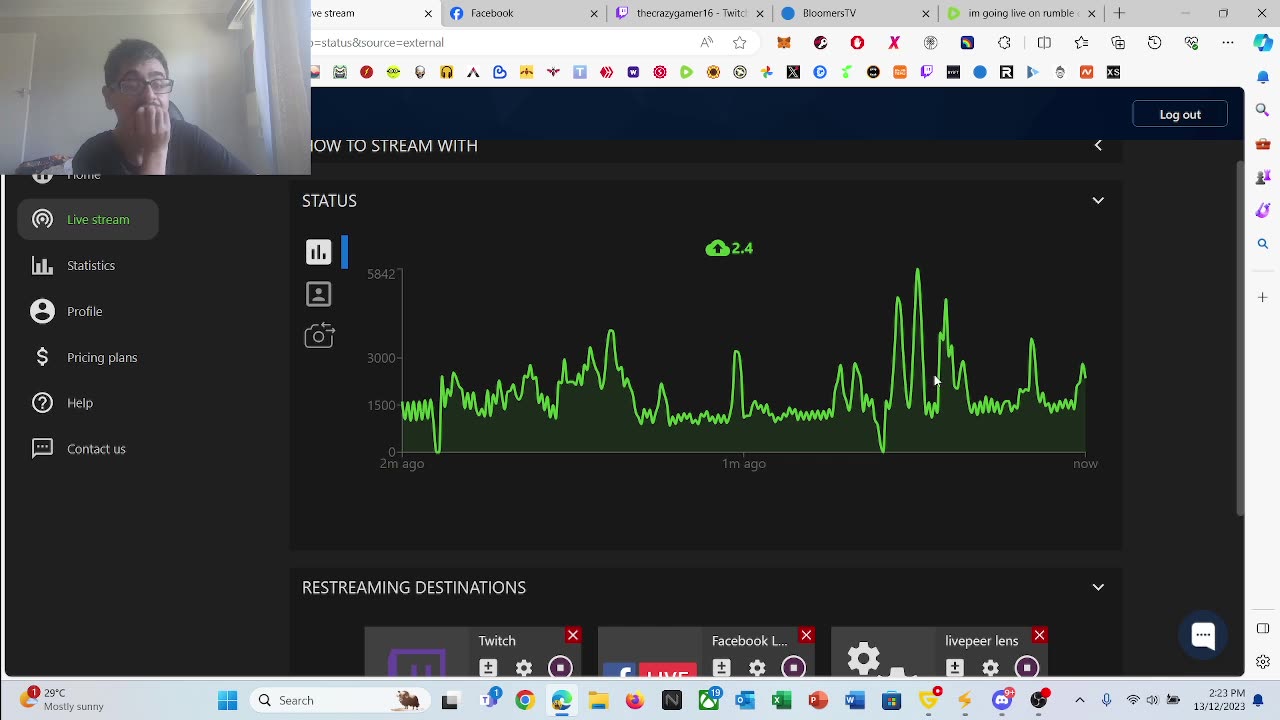The width and height of the screenshot is (1280, 720).
Task: Stop restreaming to Facebook Live
Action: tap(793, 667)
